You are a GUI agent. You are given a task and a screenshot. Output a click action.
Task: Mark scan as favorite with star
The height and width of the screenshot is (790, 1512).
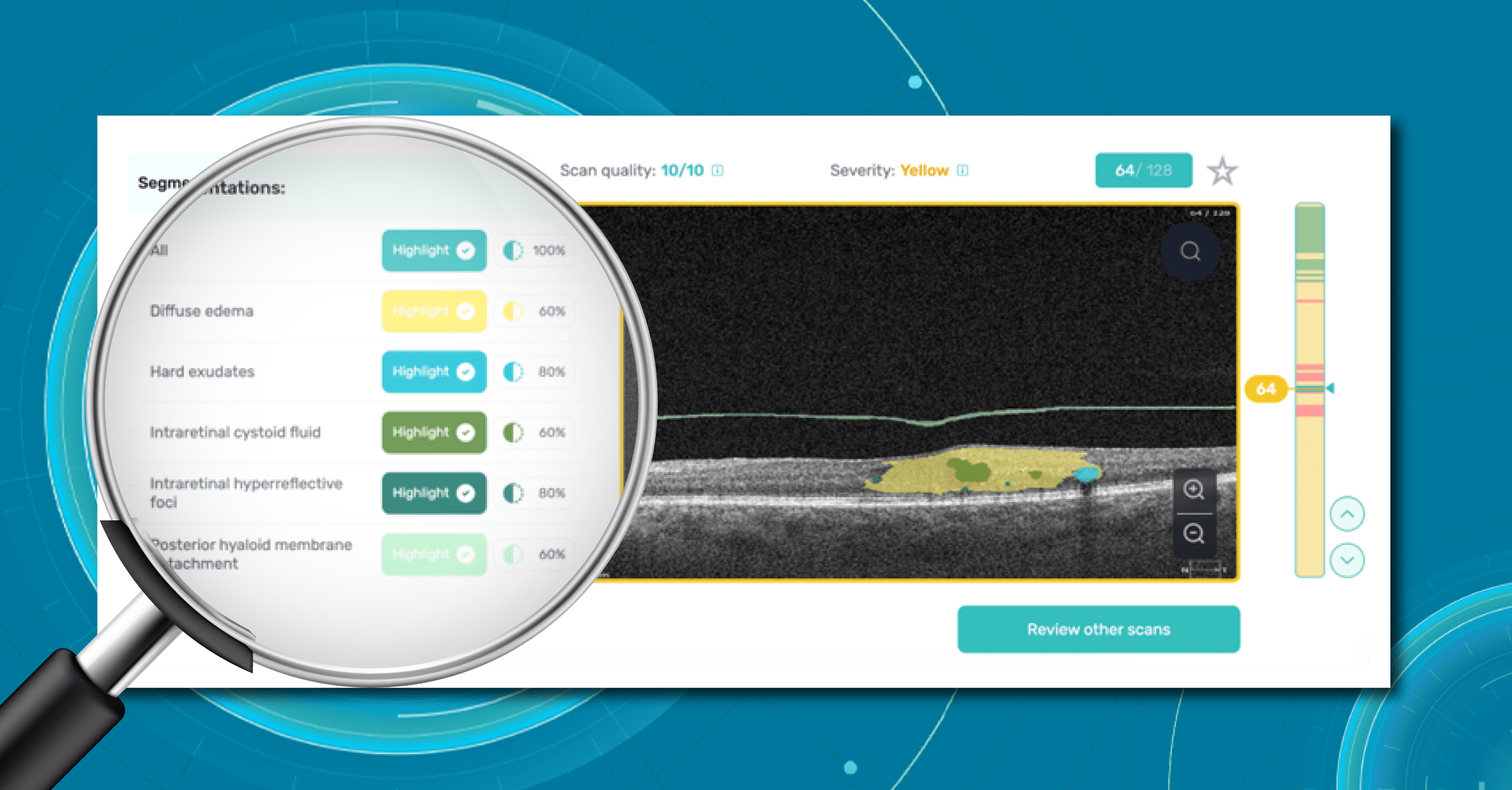click(1222, 171)
